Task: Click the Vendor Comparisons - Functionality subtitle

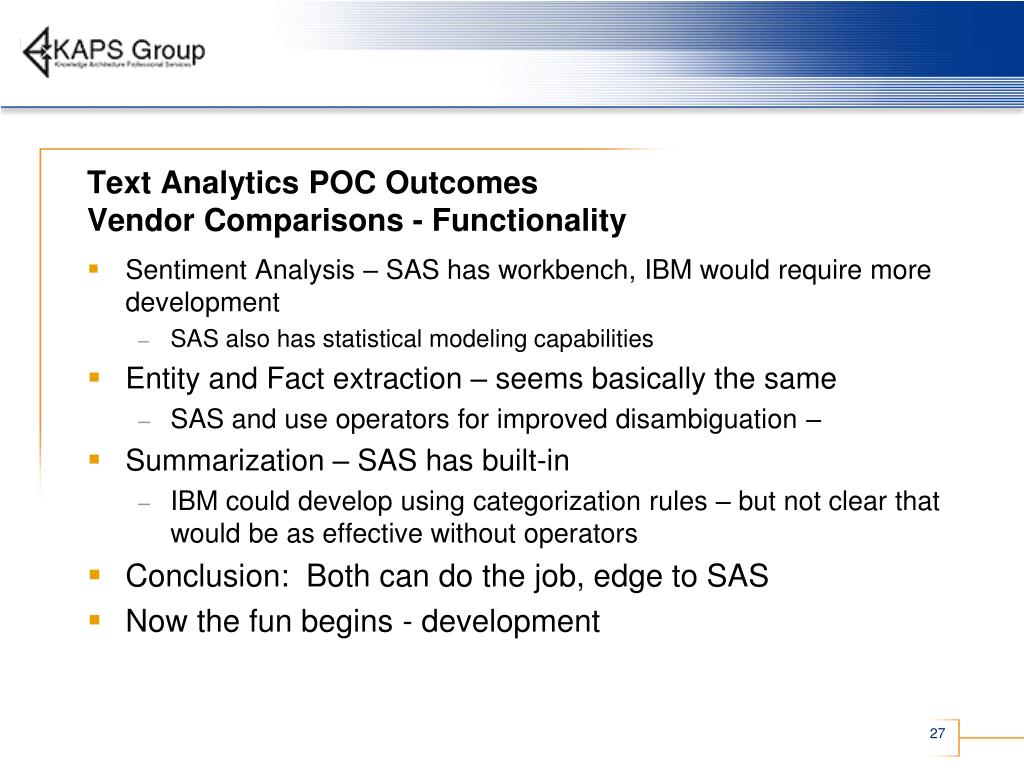Action: 357,220
